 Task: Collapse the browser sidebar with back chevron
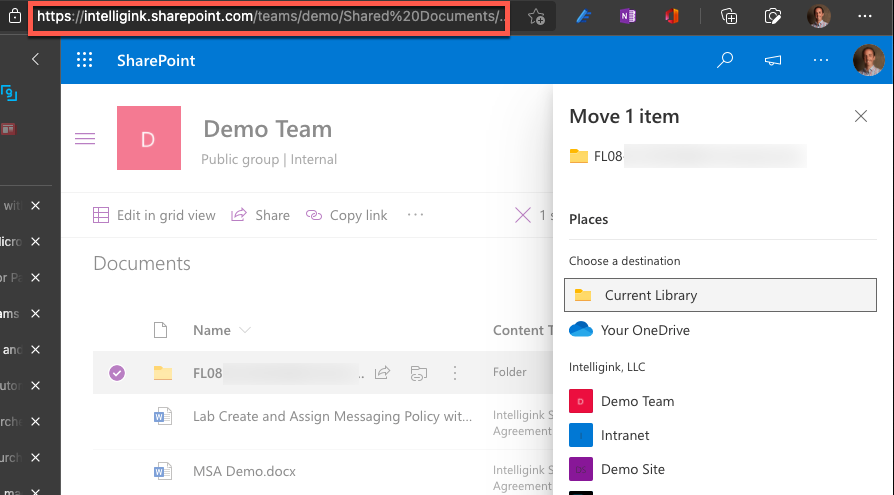(35, 59)
